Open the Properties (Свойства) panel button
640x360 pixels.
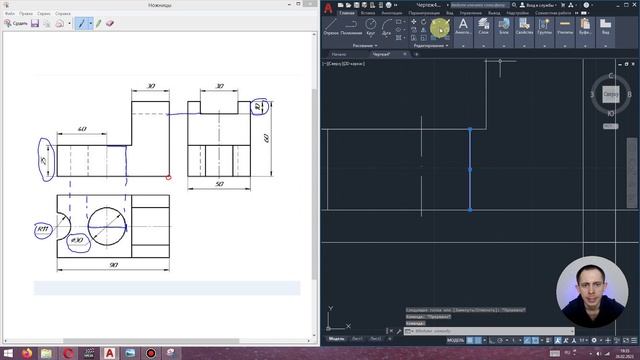[524, 31]
